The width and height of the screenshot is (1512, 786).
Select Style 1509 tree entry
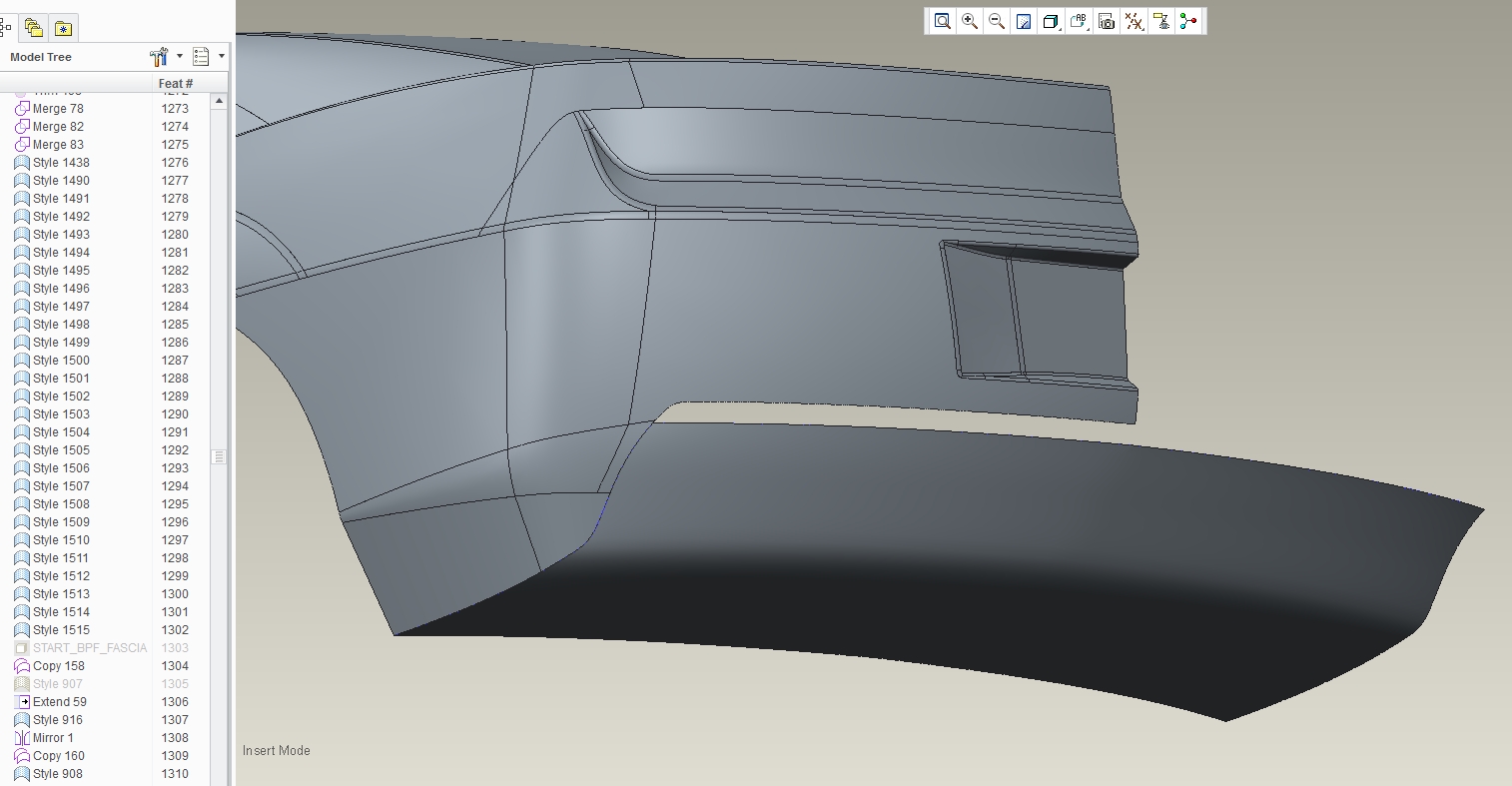(x=61, y=522)
